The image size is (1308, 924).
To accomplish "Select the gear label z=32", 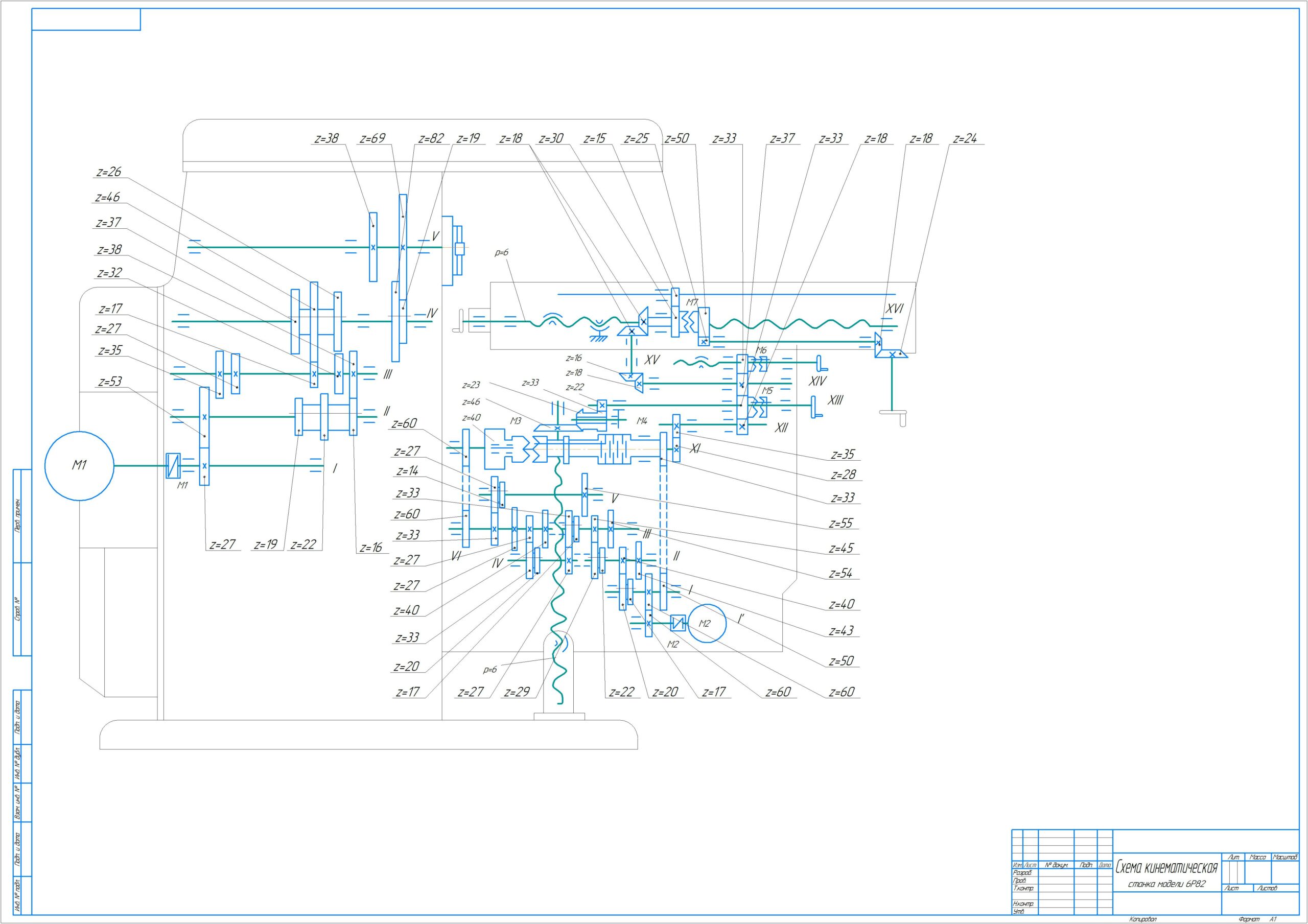I will pos(110,273).
